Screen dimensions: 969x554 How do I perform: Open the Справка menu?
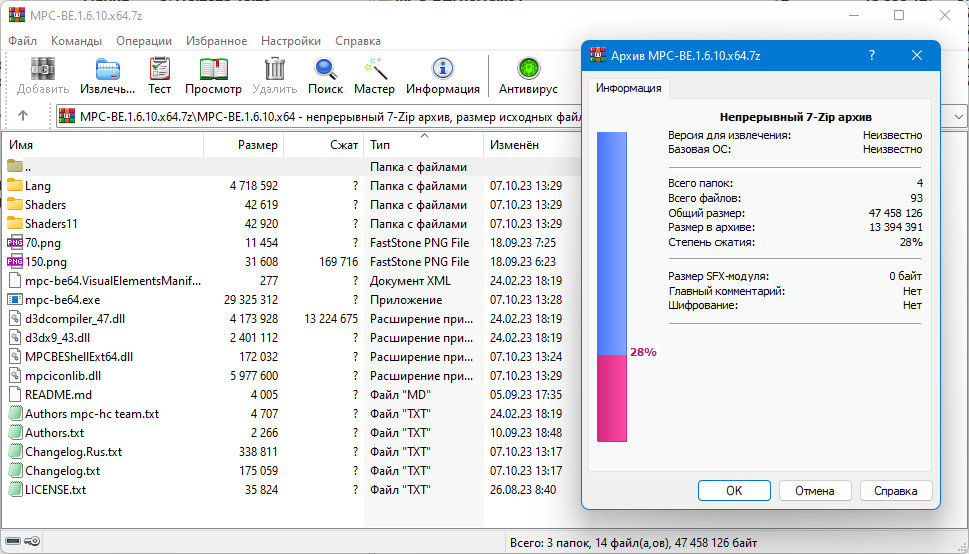358,41
